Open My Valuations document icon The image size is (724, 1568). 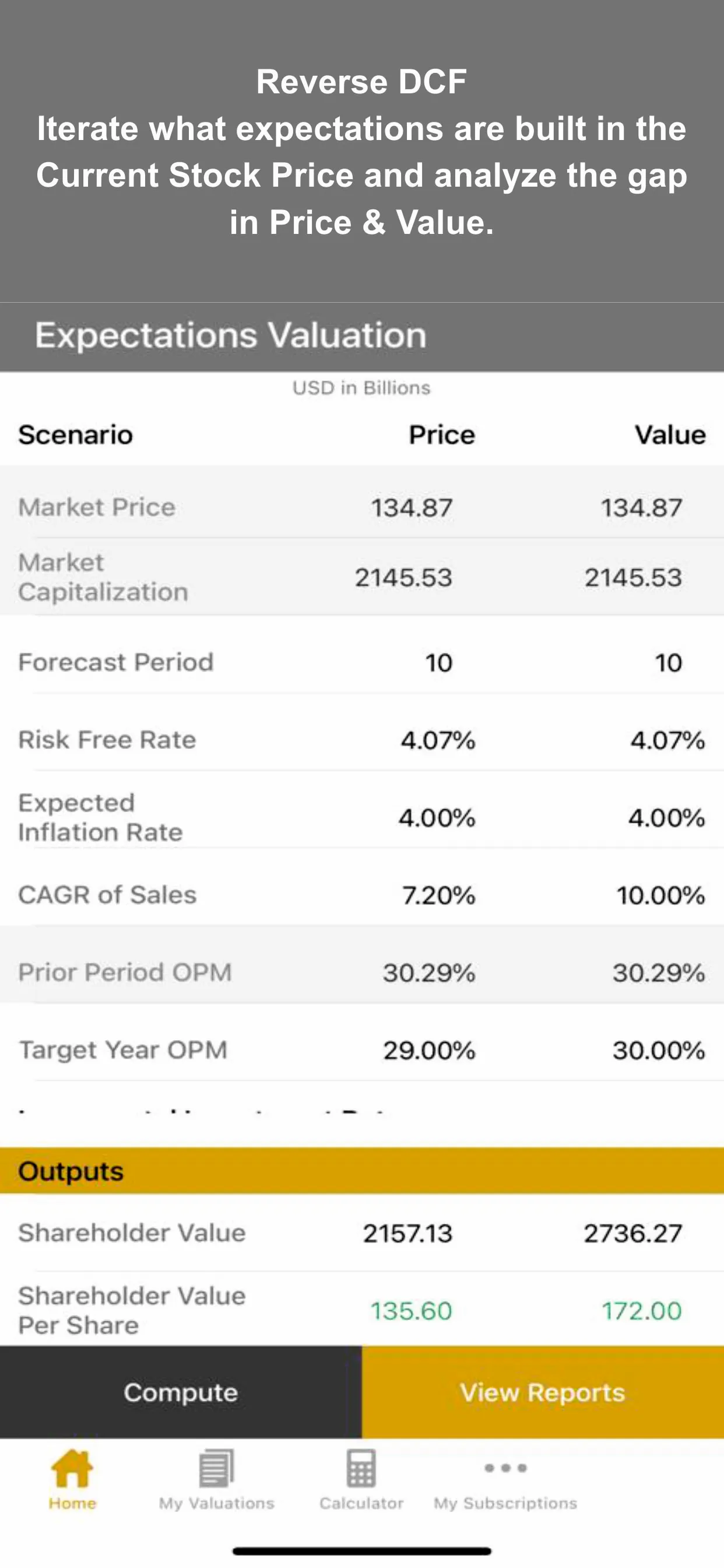(217, 1468)
